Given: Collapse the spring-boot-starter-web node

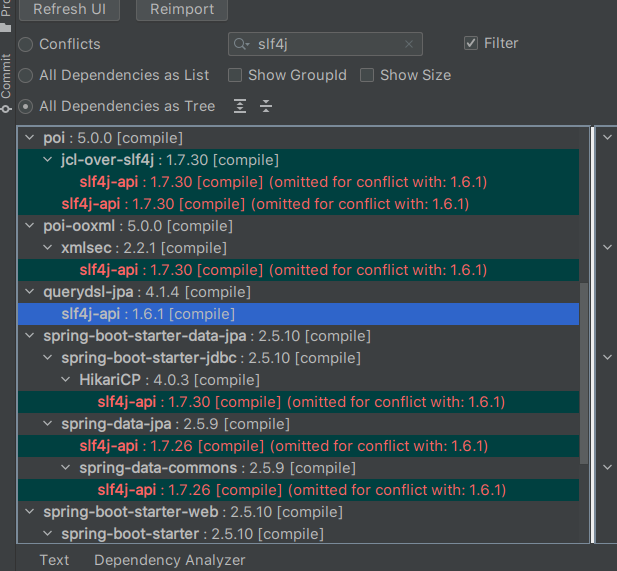Looking at the screenshot, I should pos(30,512).
